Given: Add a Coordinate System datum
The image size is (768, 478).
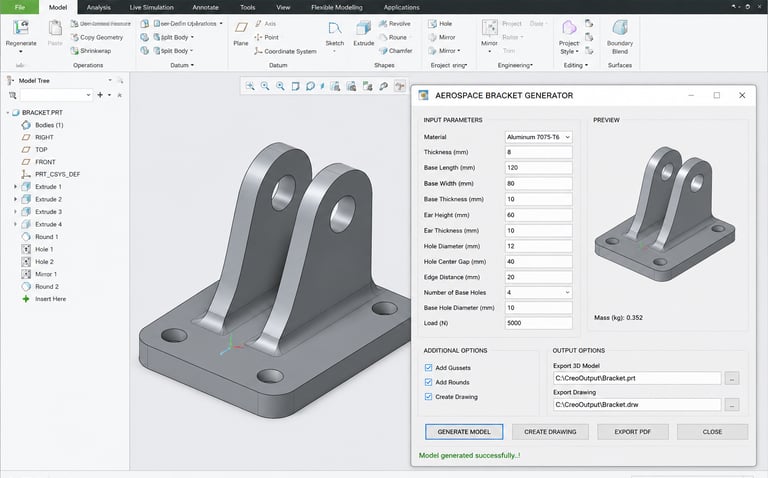Looking at the screenshot, I should click(286, 51).
